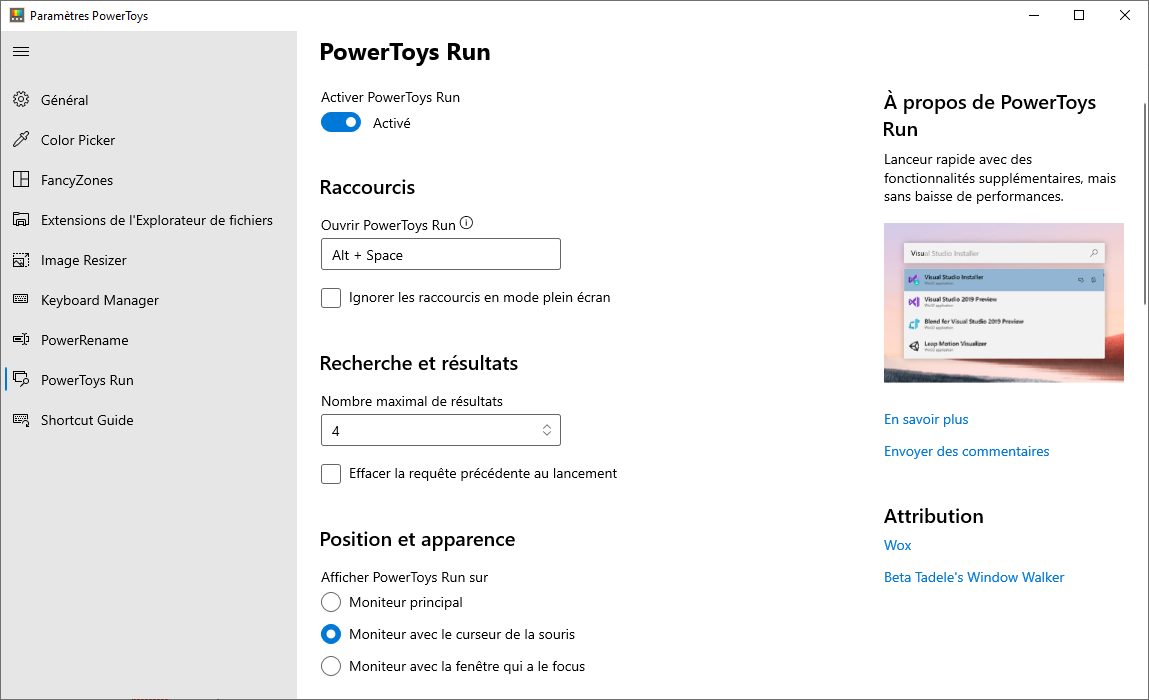
Task: Click the Nombre maximal de résultats number box
Action: (441, 430)
